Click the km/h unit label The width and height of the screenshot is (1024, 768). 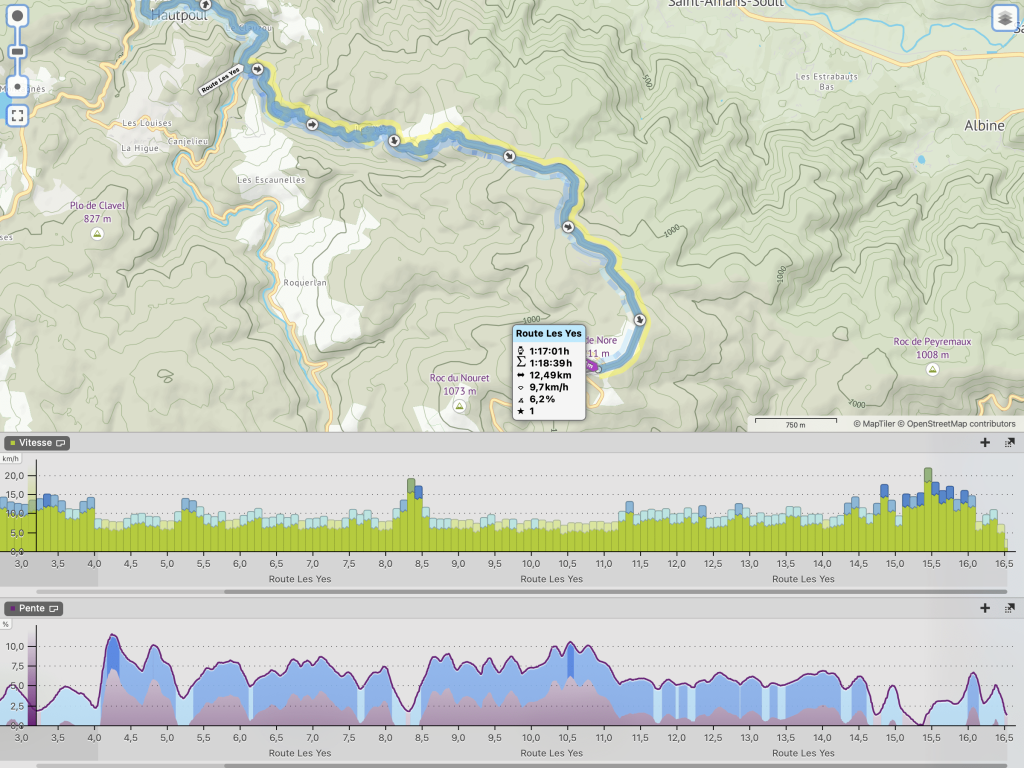point(11,458)
